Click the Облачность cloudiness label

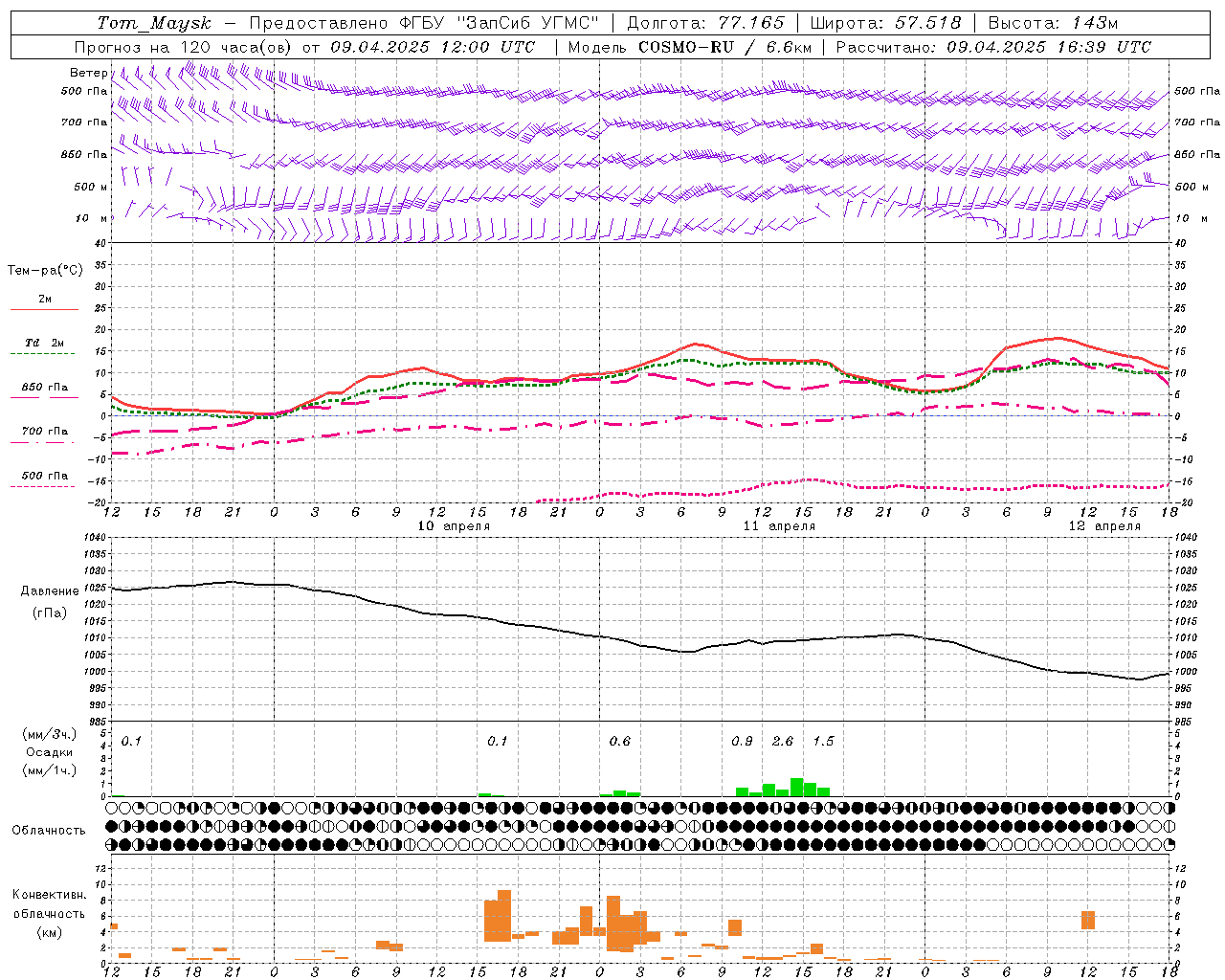click(49, 831)
